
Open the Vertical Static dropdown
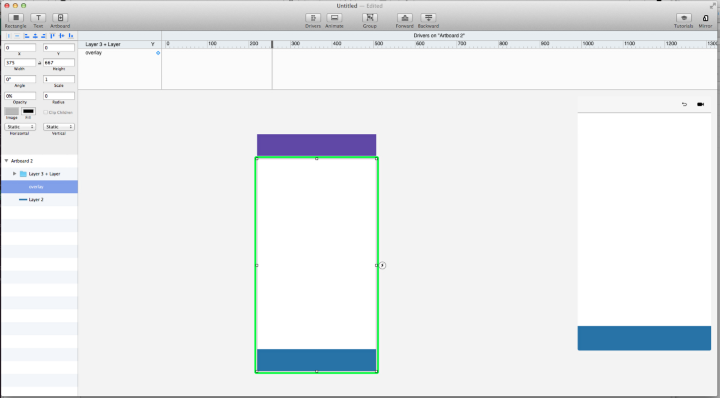click(x=59, y=127)
